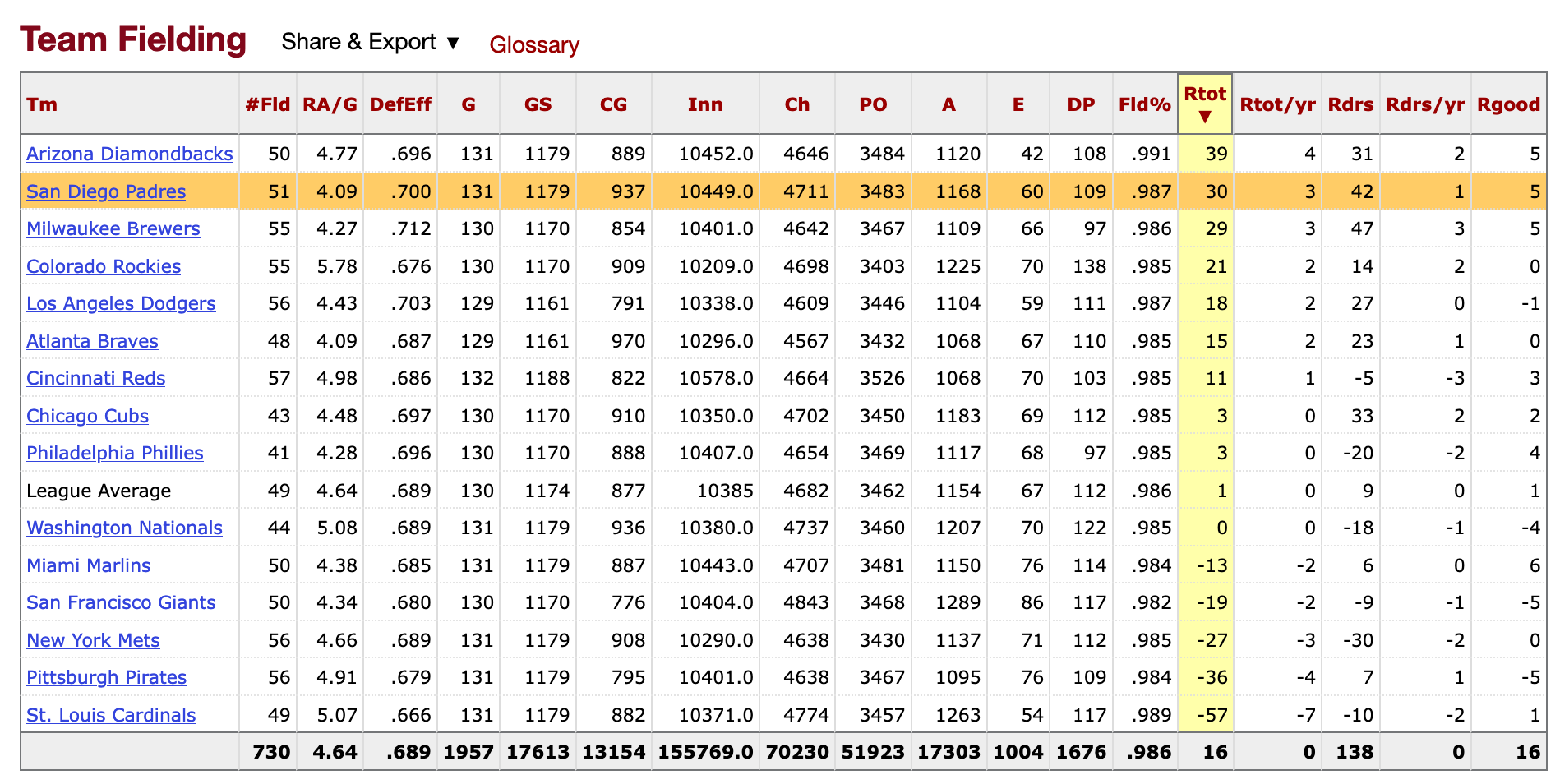
Task: Open Cincinnati Reds team link
Action: (95, 378)
